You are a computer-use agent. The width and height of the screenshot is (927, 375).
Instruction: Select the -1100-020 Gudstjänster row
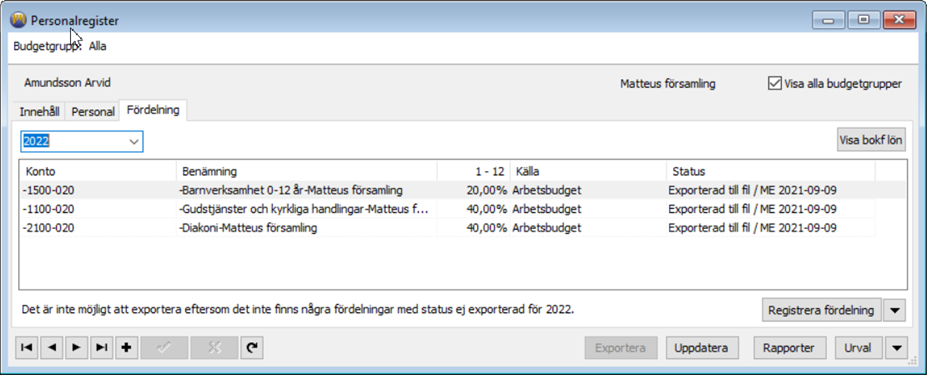448,209
